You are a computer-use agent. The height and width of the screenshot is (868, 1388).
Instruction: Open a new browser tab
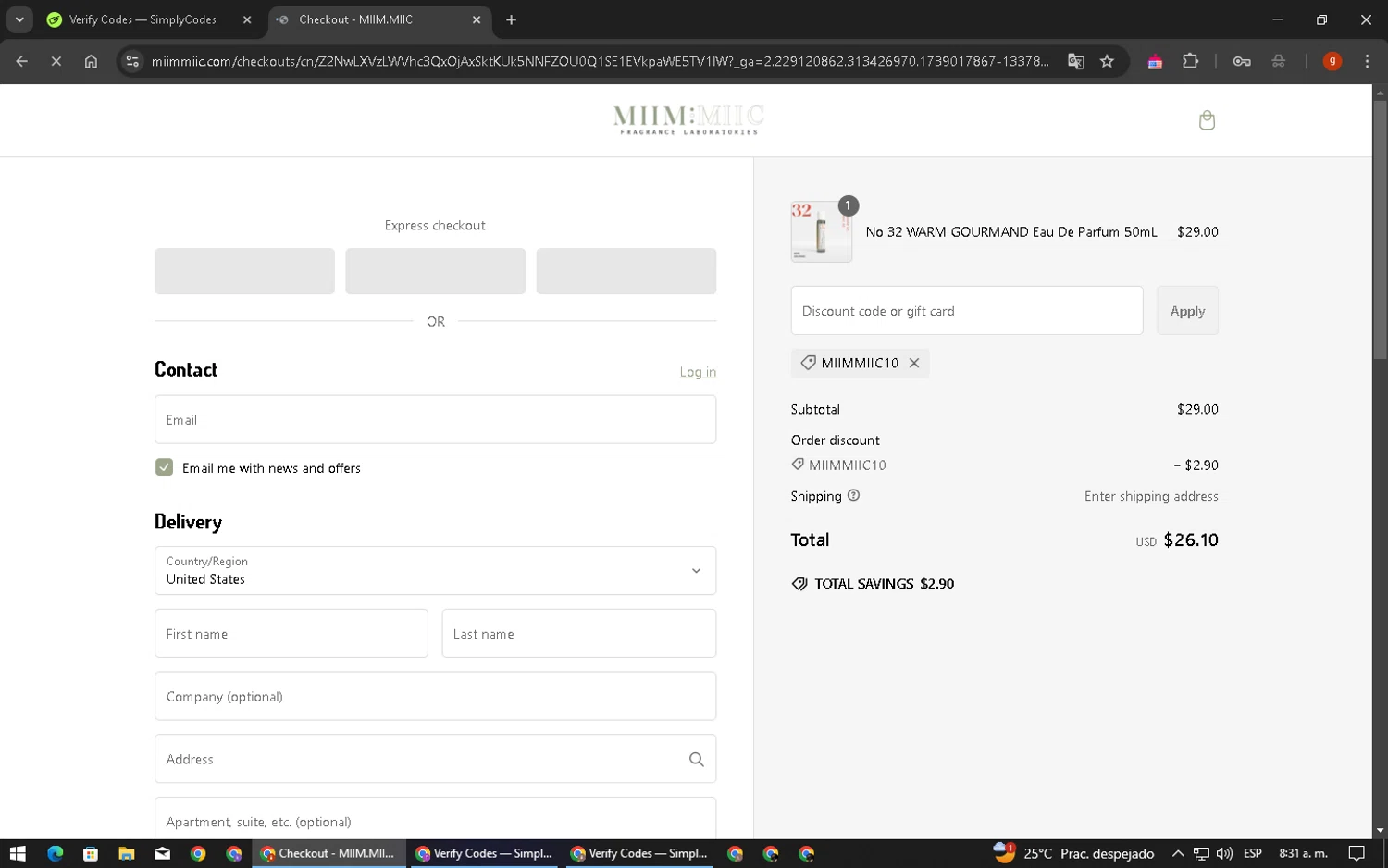click(x=511, y=19)
